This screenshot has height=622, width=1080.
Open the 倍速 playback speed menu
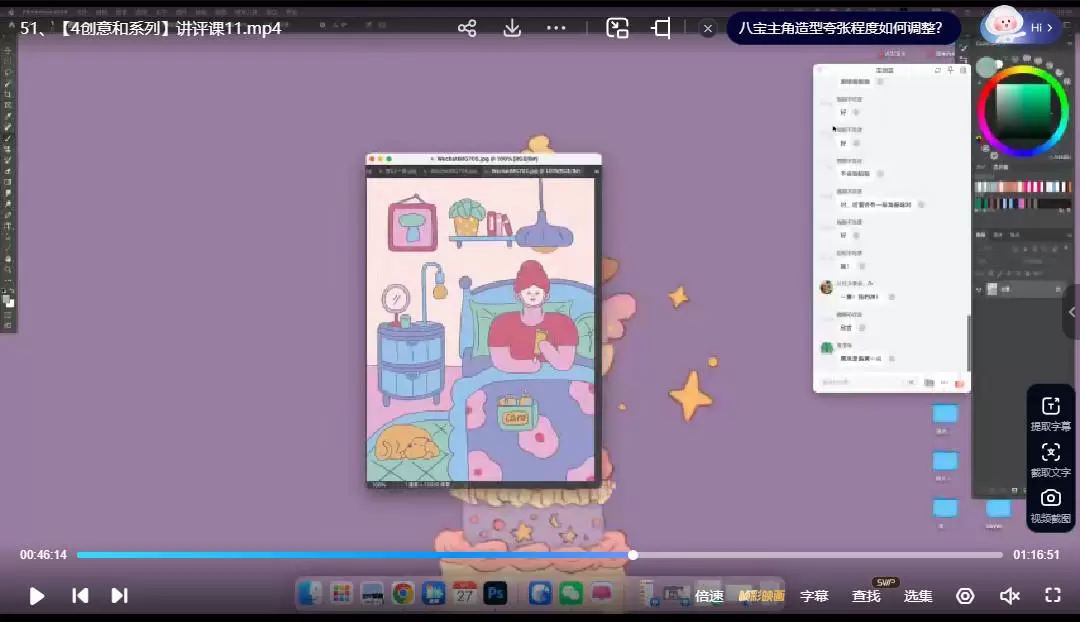[x=709, y=596]
